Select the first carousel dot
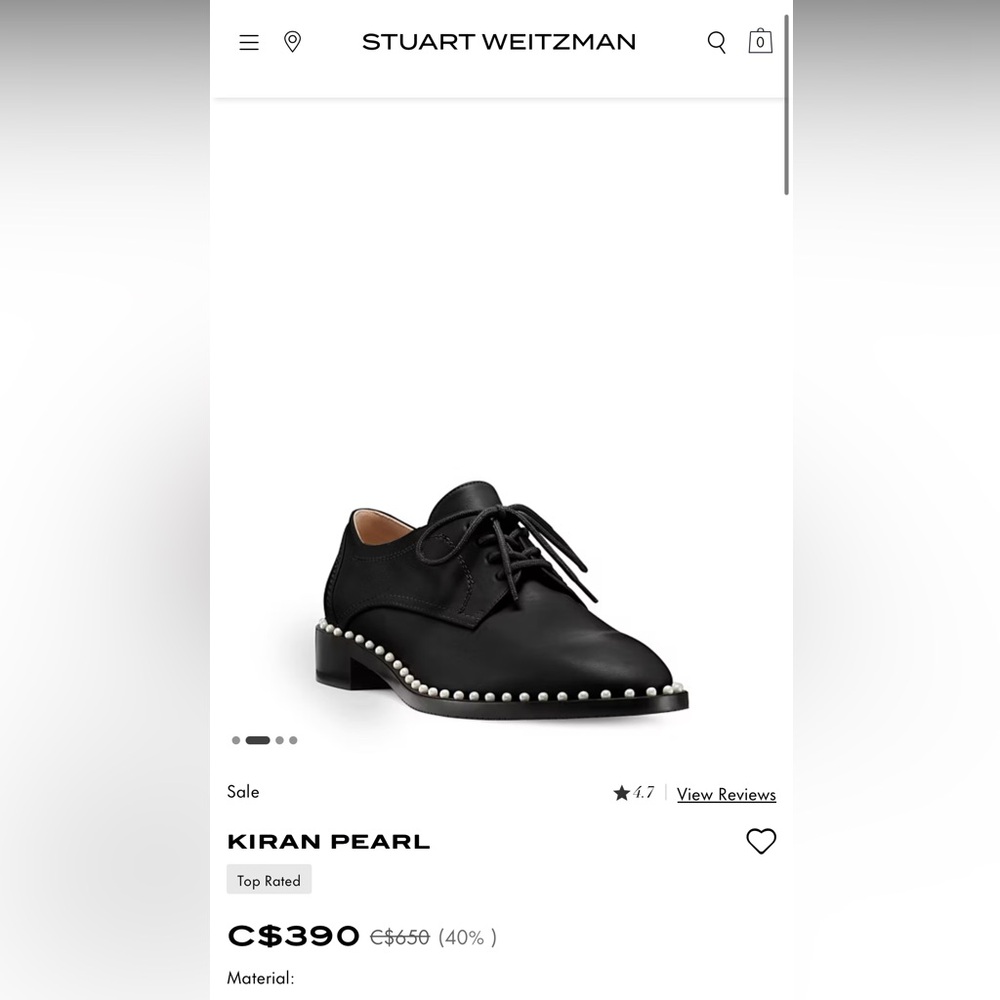Screen dimensions: 1000x1000 point(236,740)
